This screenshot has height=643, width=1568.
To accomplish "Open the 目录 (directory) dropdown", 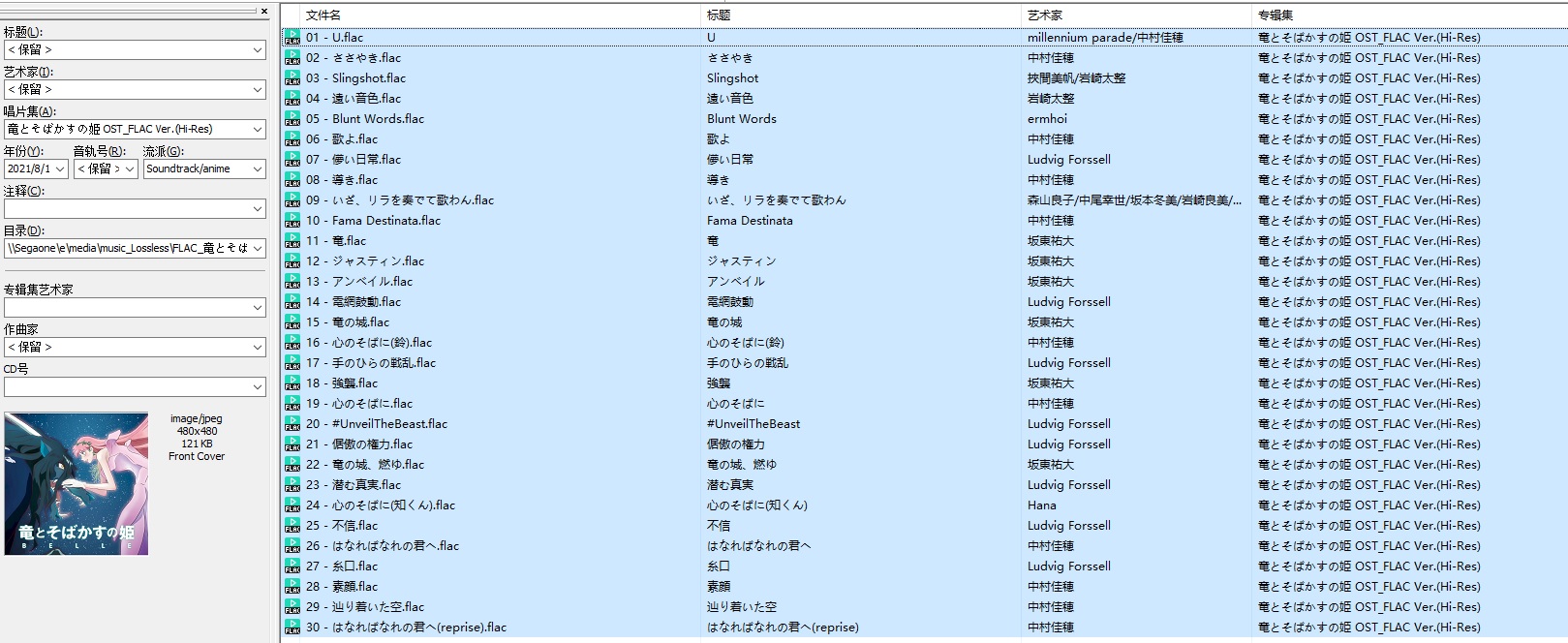I will click(258, 248).
